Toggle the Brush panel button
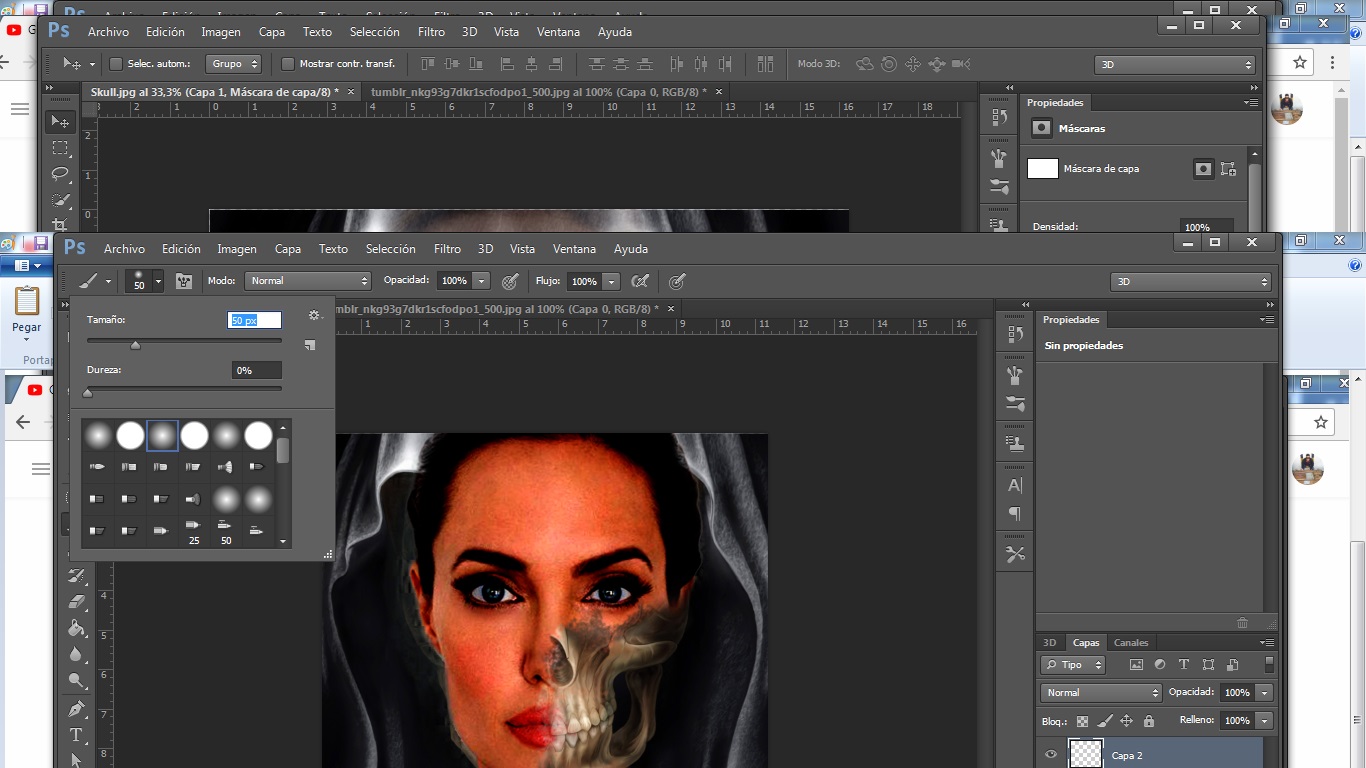This screenshot has width=1366, height=768. (184, 281)
